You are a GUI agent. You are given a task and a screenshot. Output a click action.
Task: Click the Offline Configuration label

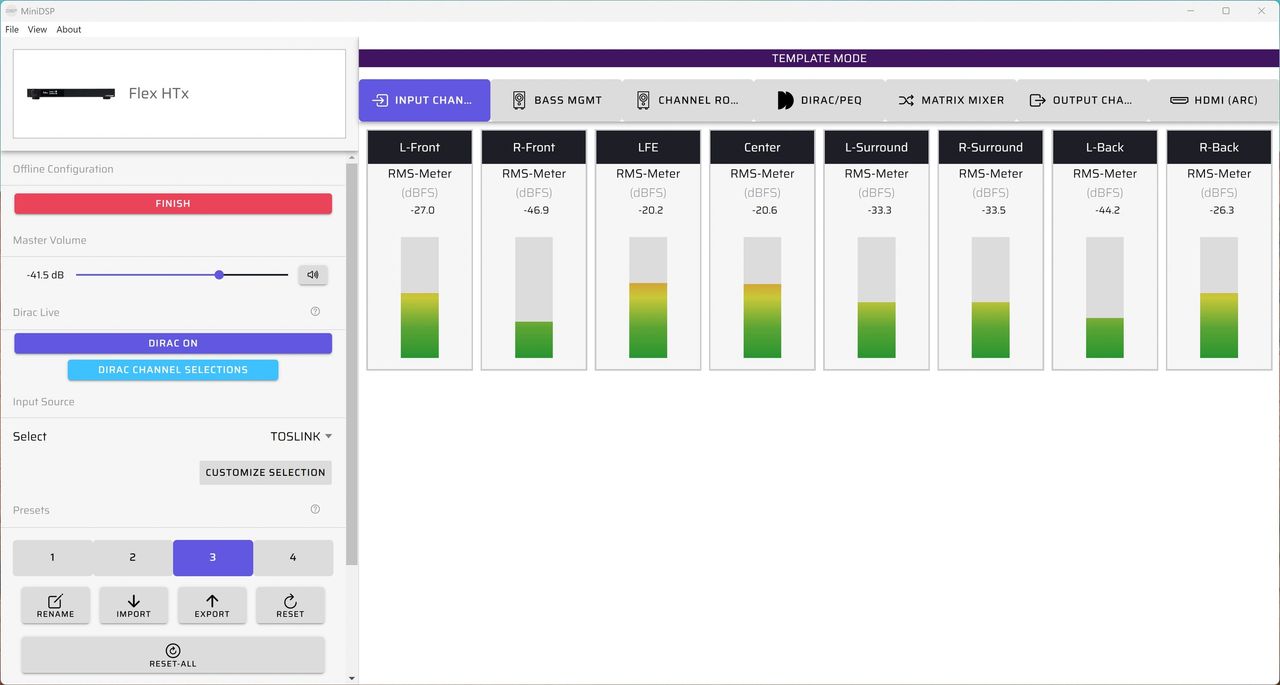click(63, 169)
